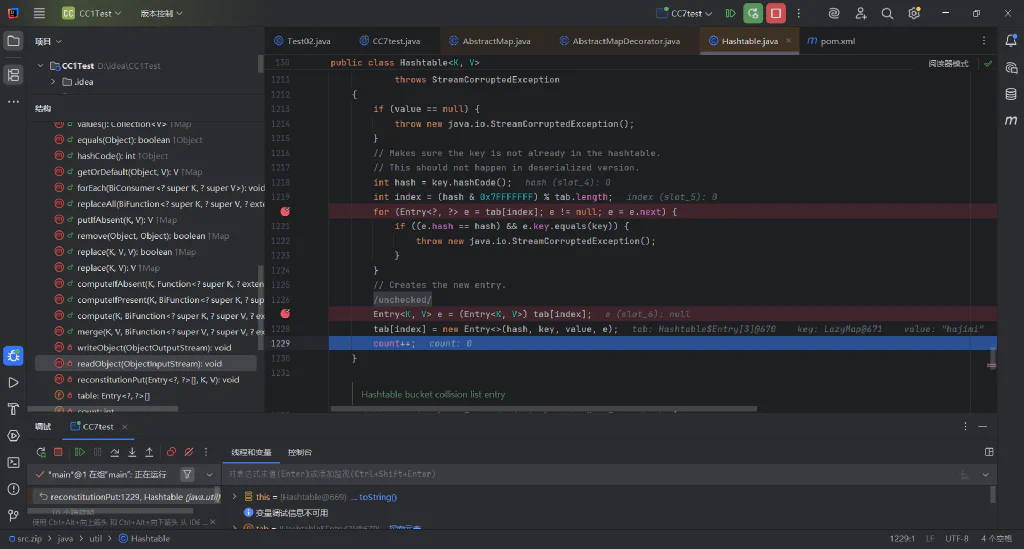Image resolution: width=1024 pixels, height=549 pixels.
Task: Pause program in debug toolbar
Action: click(x=97, y=452)
